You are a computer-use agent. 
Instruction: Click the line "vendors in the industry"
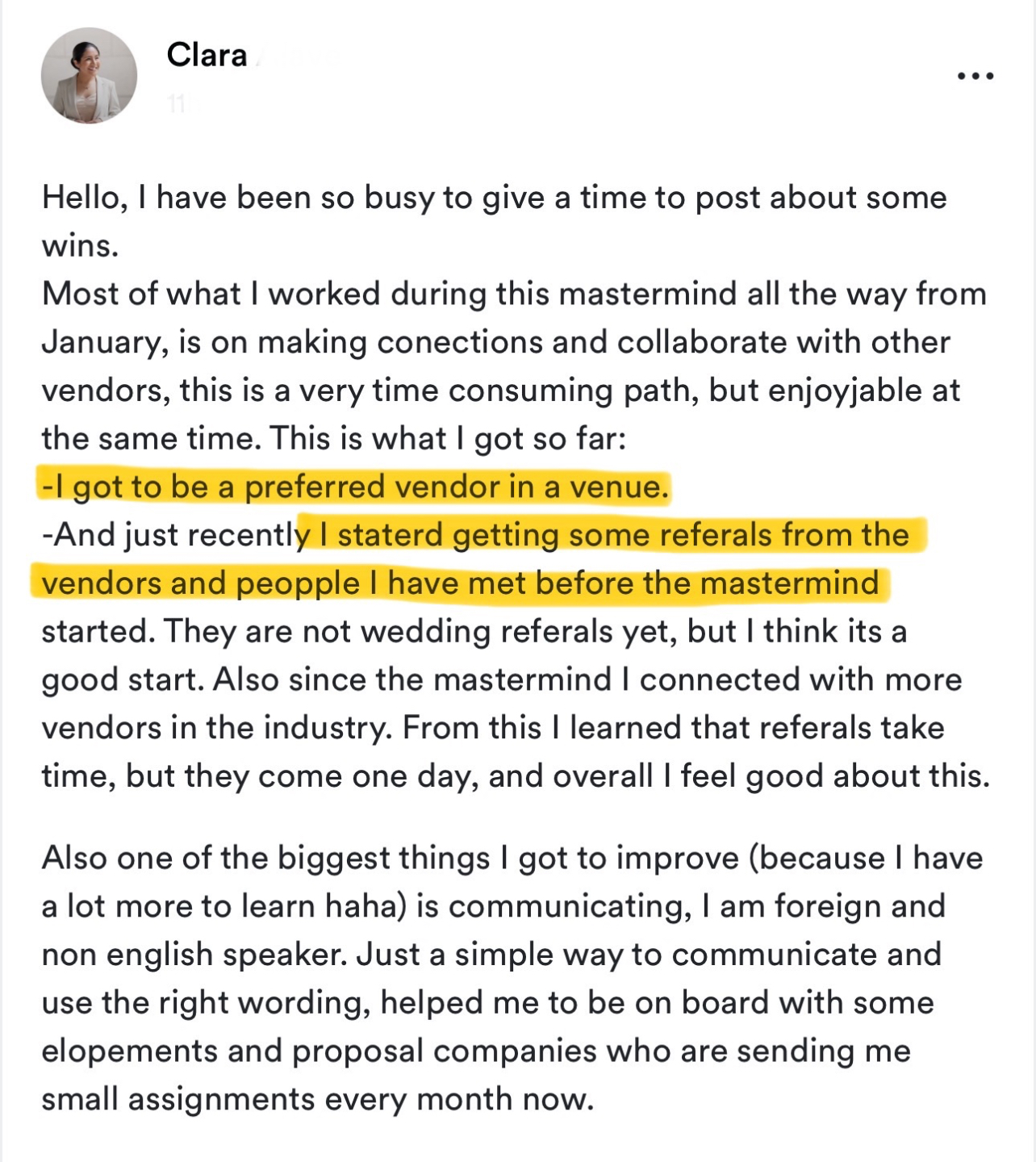tap(216, 728)
